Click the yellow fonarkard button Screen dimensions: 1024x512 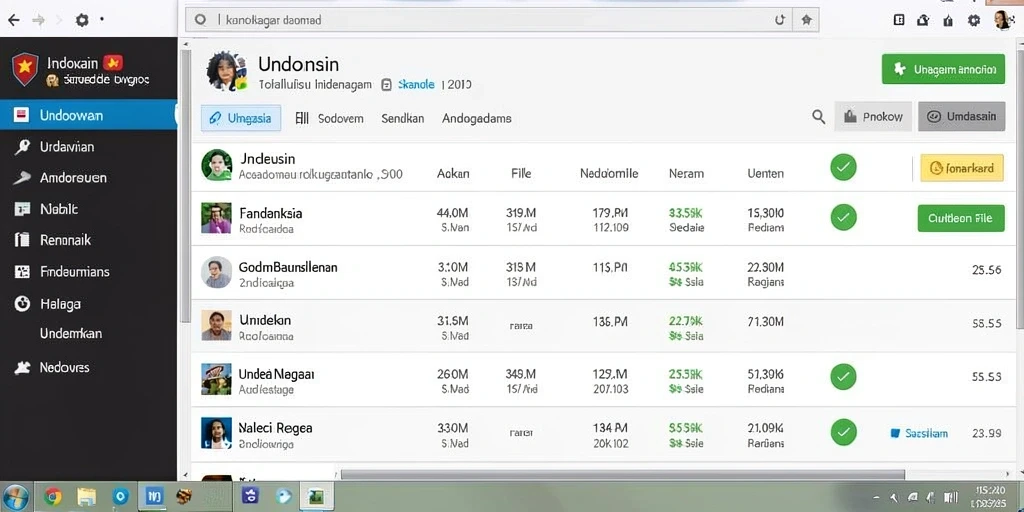(x=962, y=168)
